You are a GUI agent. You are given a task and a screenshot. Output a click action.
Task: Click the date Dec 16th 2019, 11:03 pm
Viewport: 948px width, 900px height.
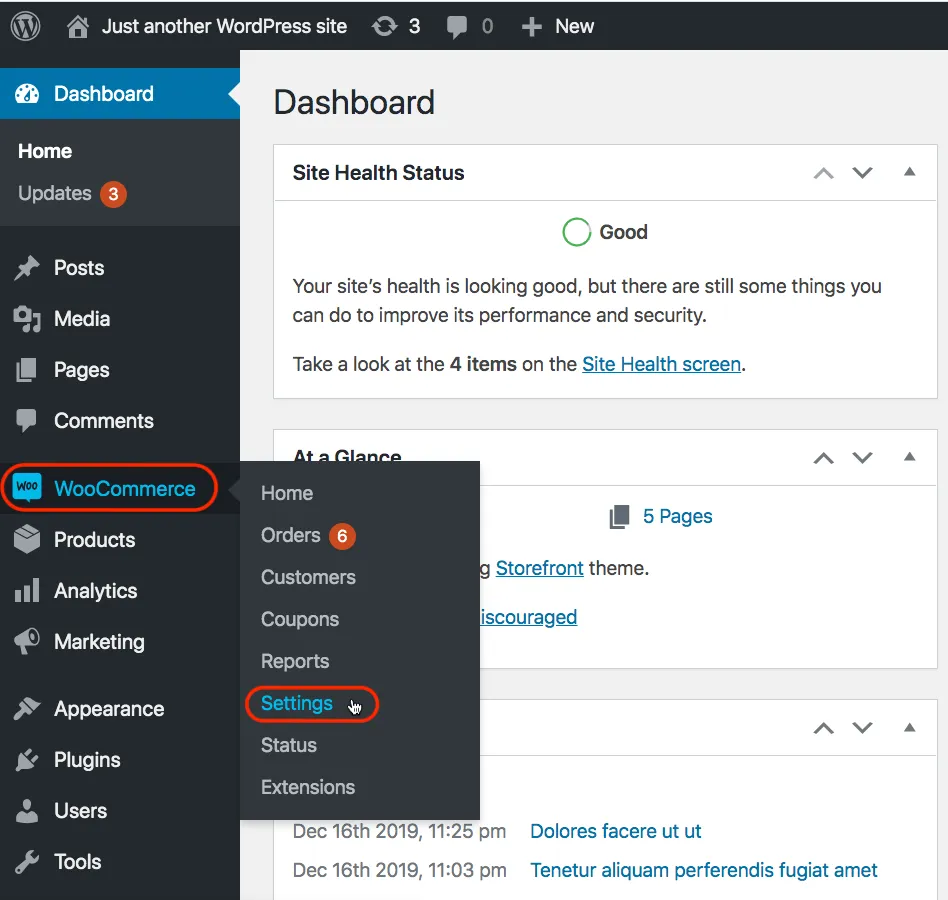[399, 870]
